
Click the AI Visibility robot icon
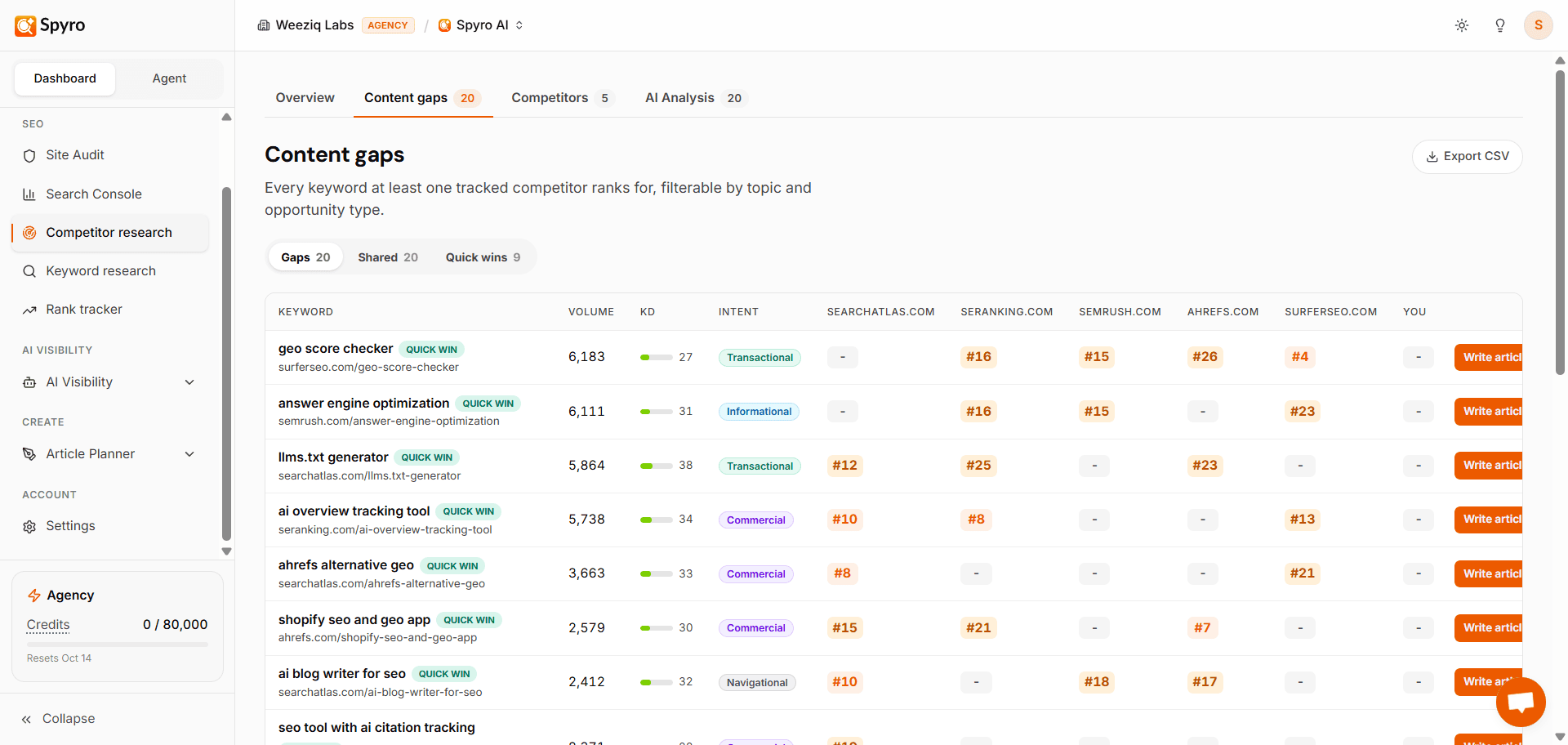[x=29, y=382]
